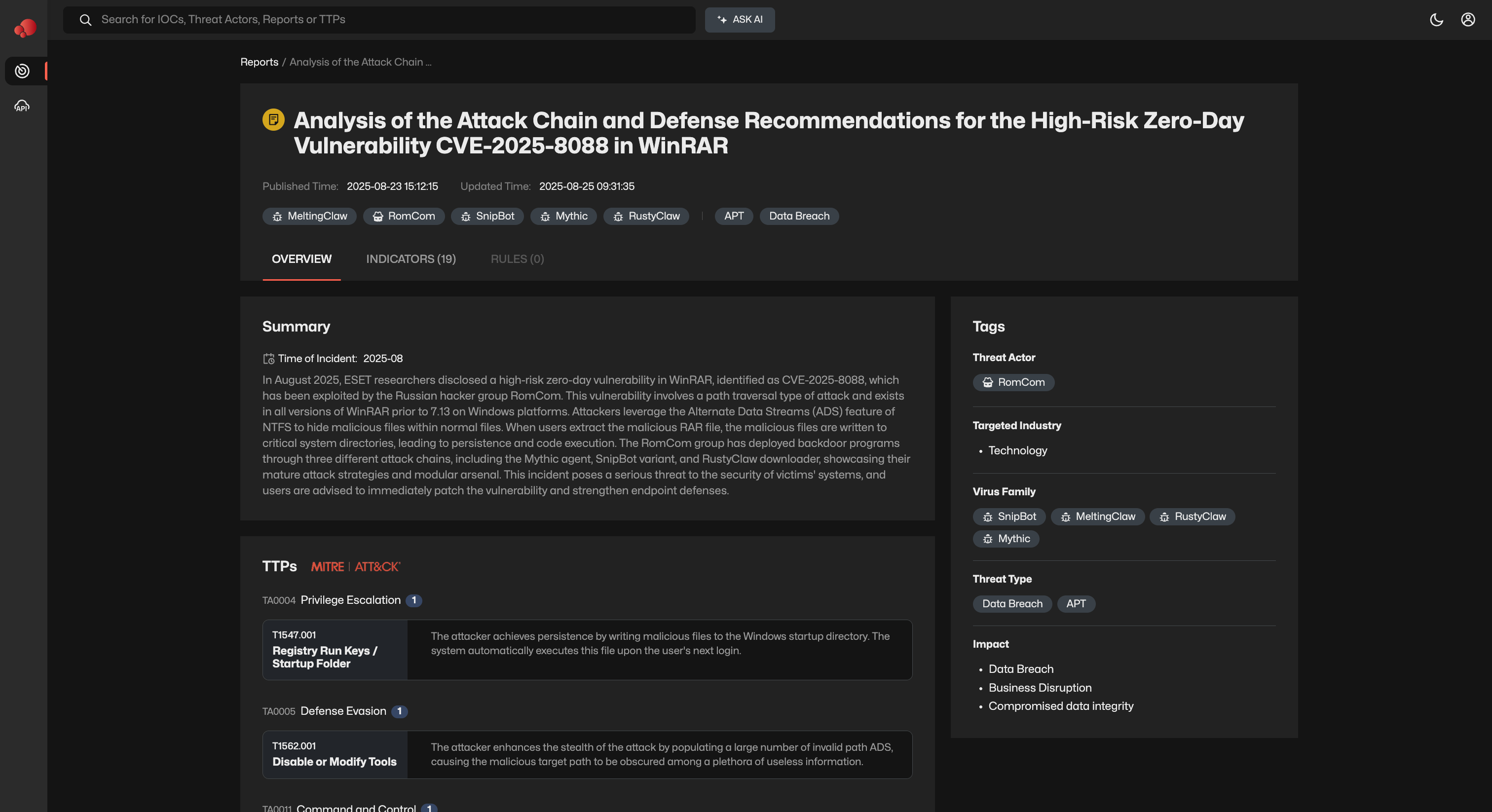The image size is (1492, 812).
Task: Select the OVERVIEW tab
Action: click(x=301, y=259)
